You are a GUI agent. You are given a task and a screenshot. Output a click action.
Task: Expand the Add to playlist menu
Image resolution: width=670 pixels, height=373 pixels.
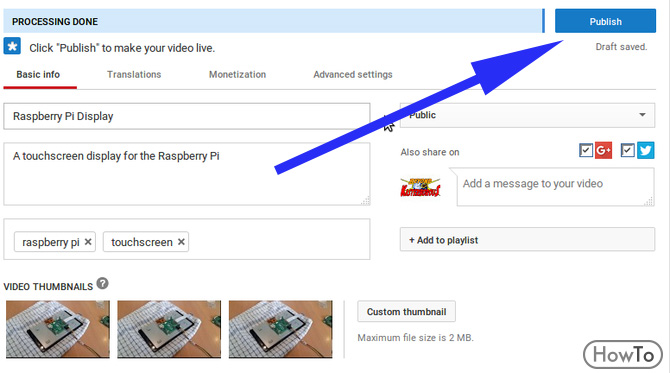point(527,240)
